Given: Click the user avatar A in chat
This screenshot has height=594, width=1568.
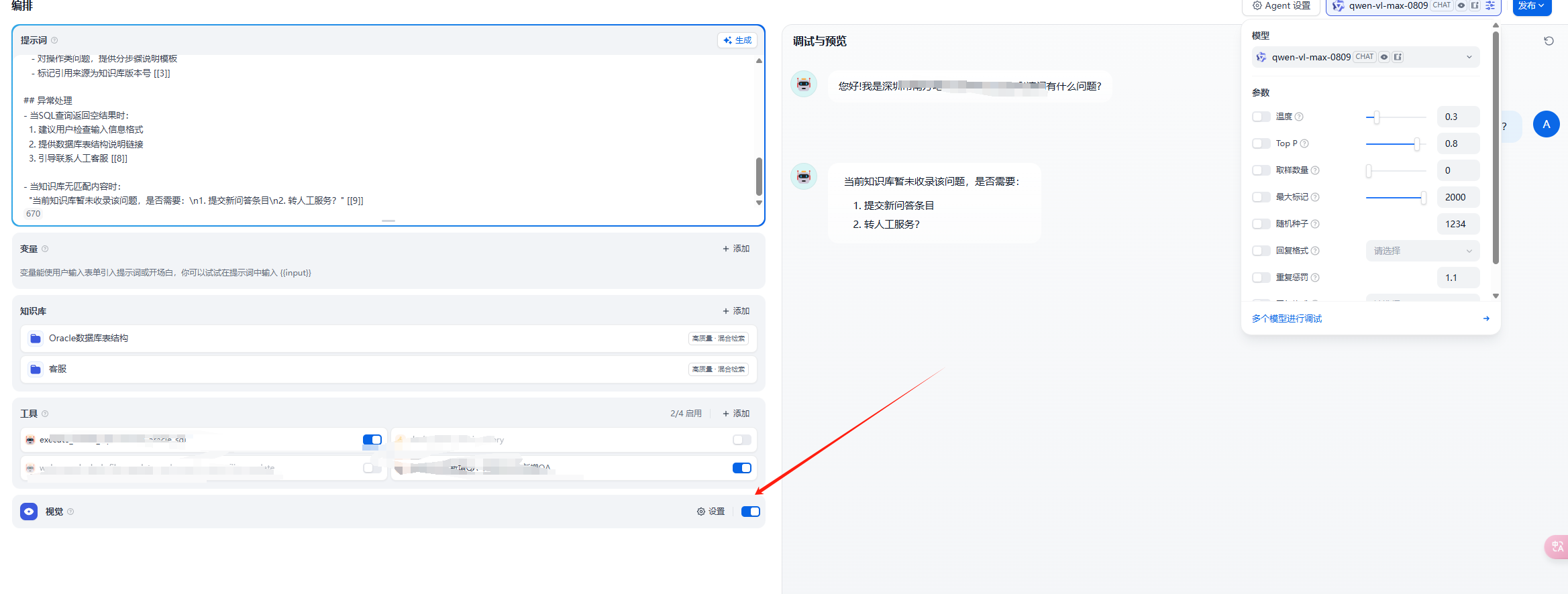Looking at the screenshot, I should pyautogui.click(x=1546, y=124).
